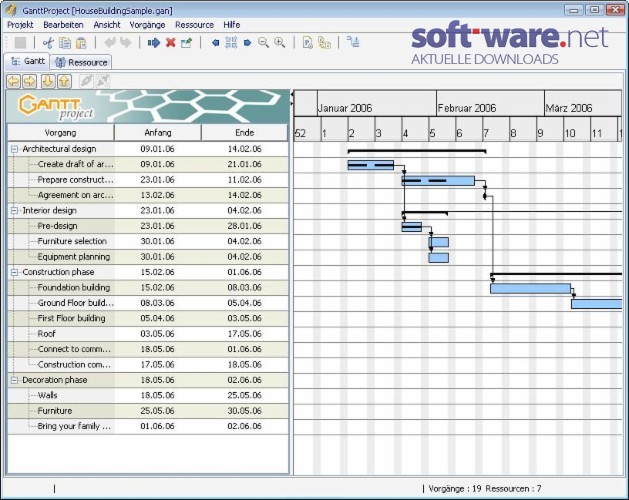Click the blue New Task arrow icon
The image size is (629, 500).
click(154, 43)
